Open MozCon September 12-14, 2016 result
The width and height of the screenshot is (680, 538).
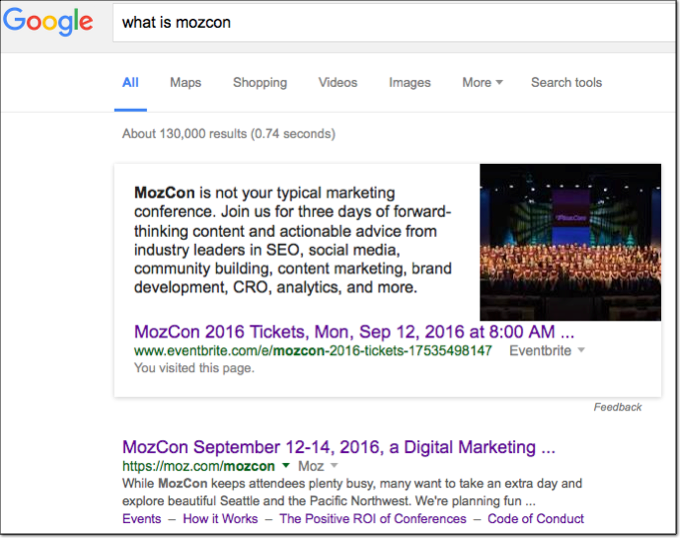(338, 446)
